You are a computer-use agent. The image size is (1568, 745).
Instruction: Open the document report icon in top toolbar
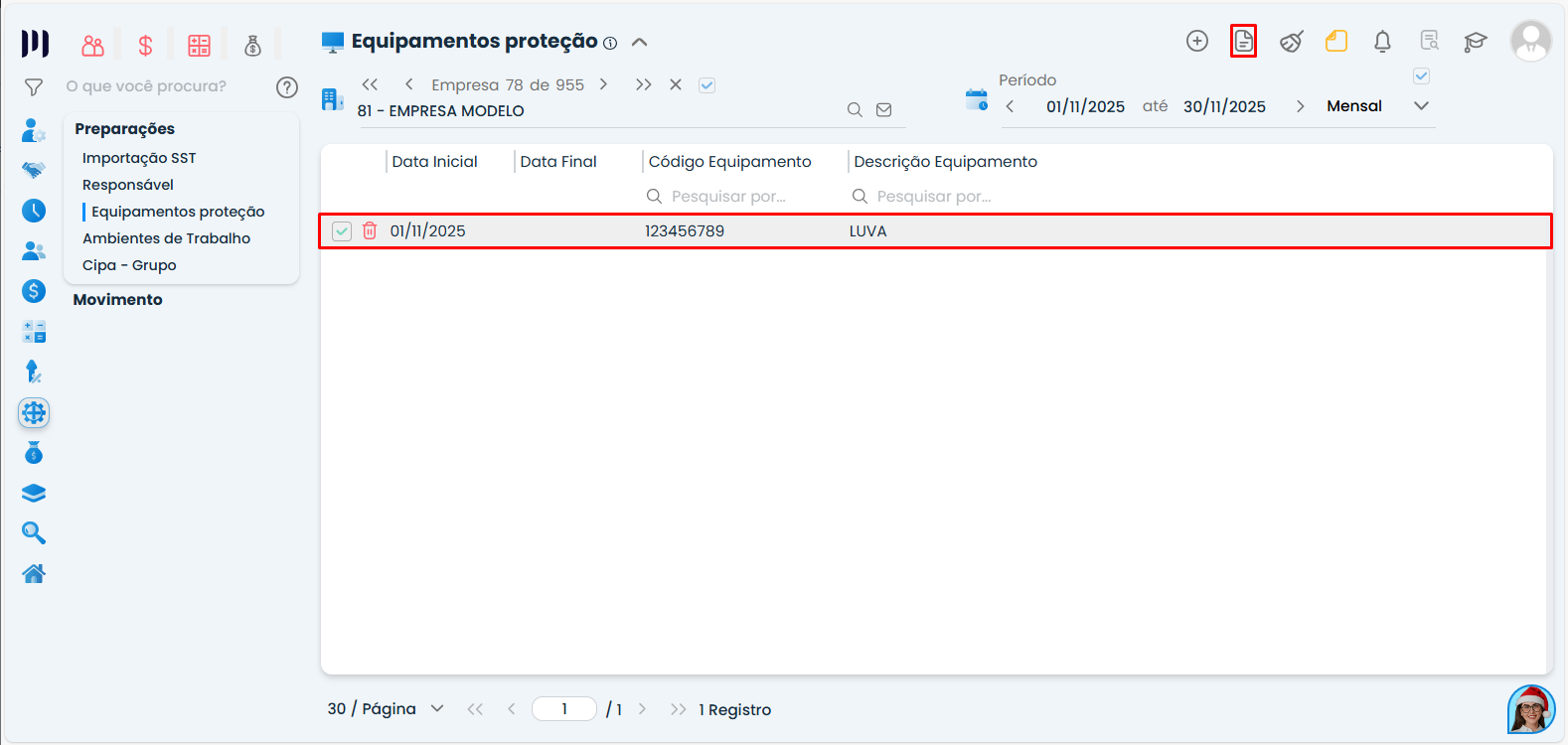click(x=1243, y=41)
